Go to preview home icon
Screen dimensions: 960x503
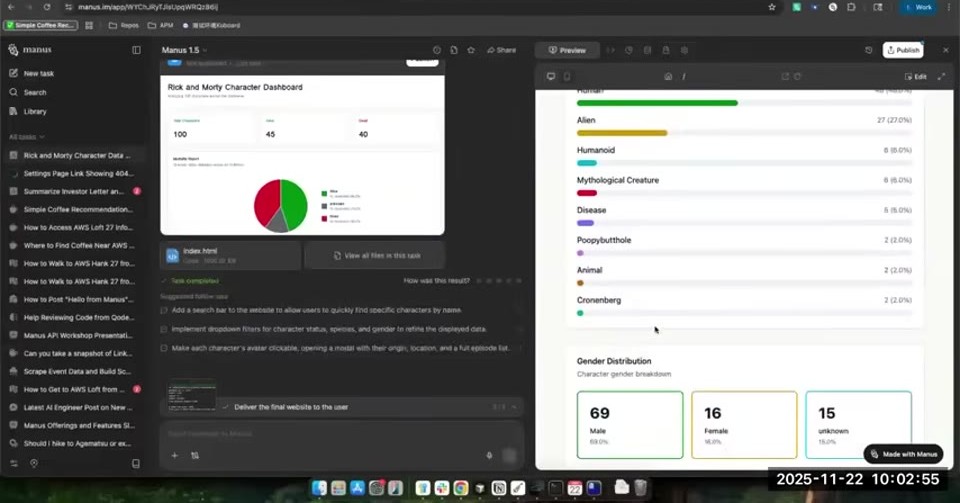coord(668,76)
